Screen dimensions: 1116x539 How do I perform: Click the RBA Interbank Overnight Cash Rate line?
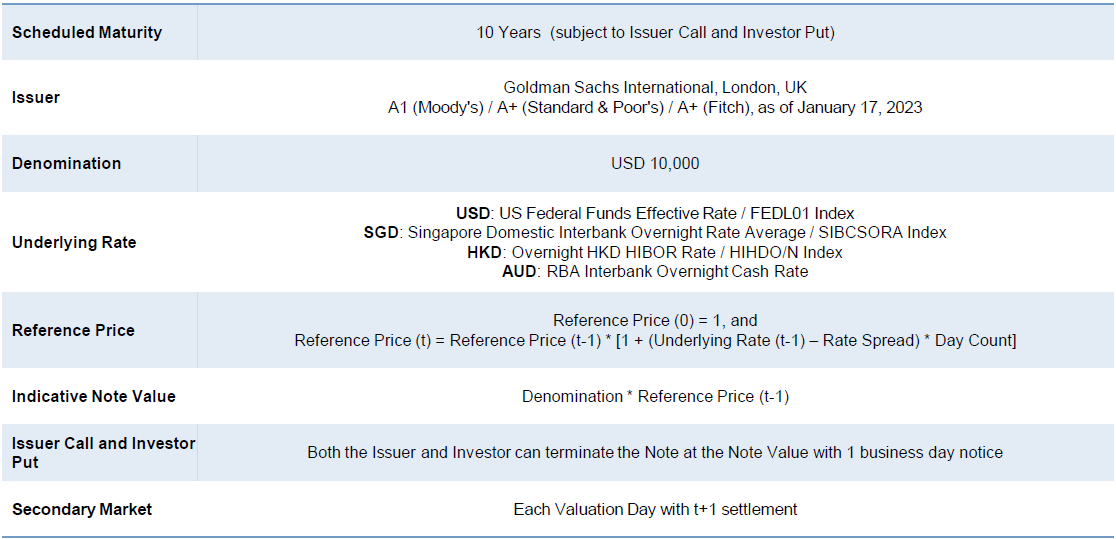[655, 271]
